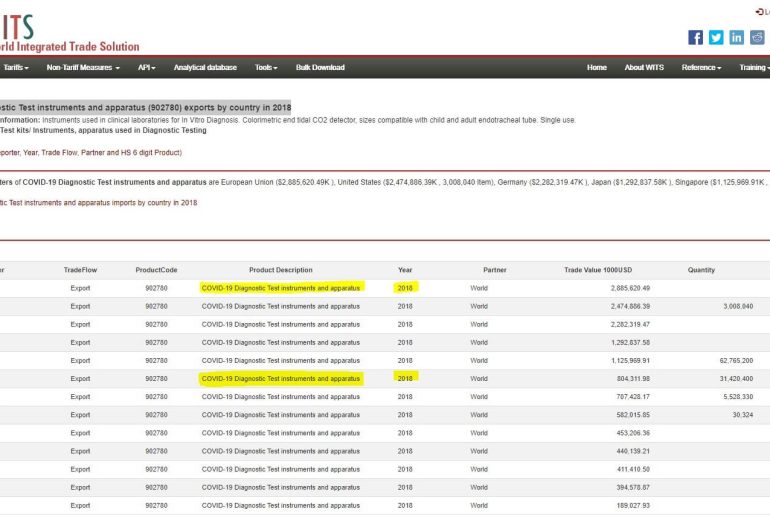The height and width of the screenshot is (515, 770).
Task: Open the imports by country in 2018 link
Action: click(98, 202)
